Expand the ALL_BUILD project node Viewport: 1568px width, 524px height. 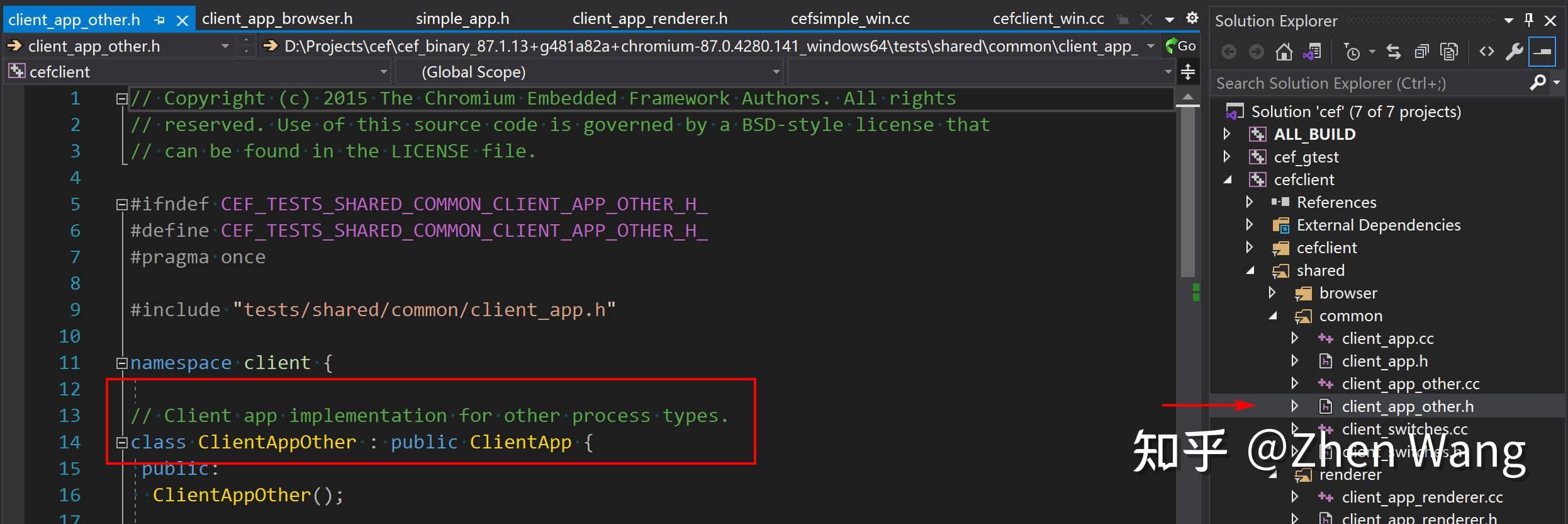tap(1227, 134)
